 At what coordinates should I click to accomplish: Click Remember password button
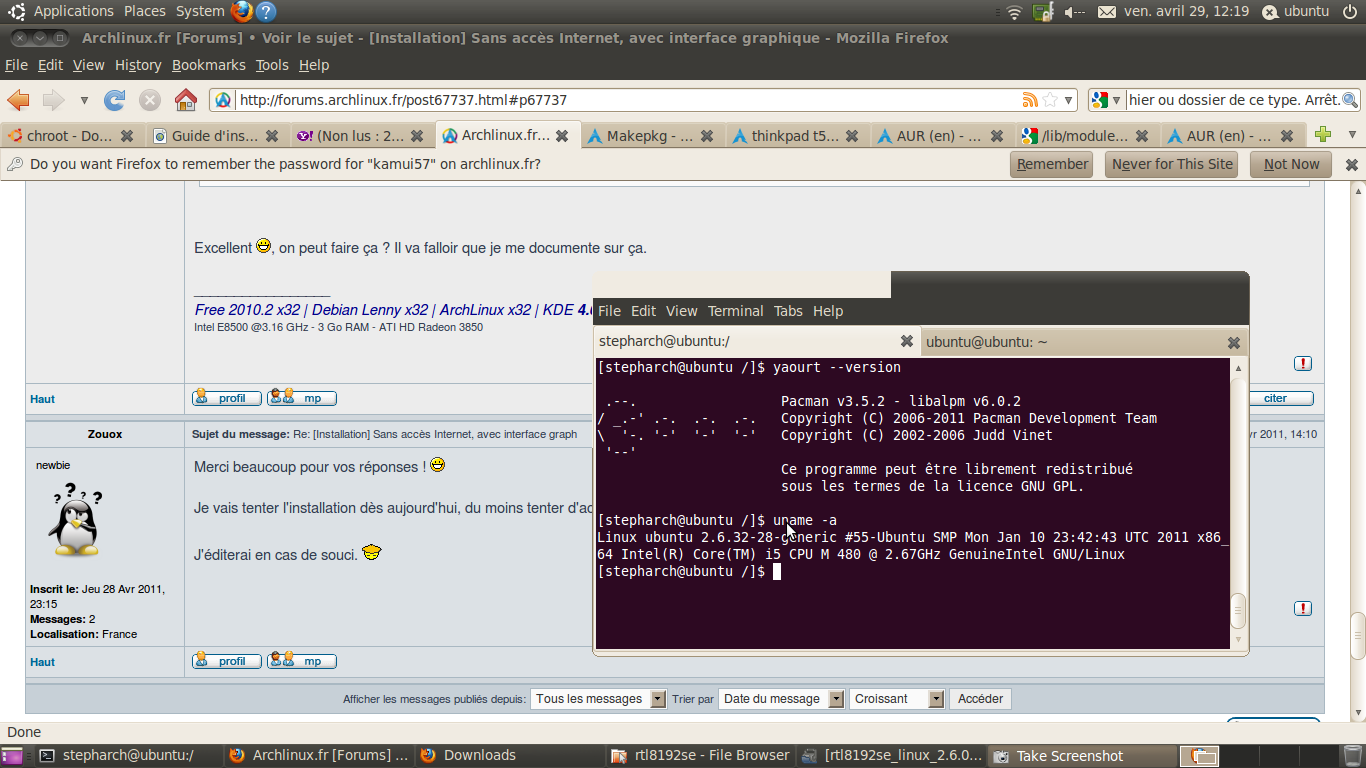point(1052,164)
